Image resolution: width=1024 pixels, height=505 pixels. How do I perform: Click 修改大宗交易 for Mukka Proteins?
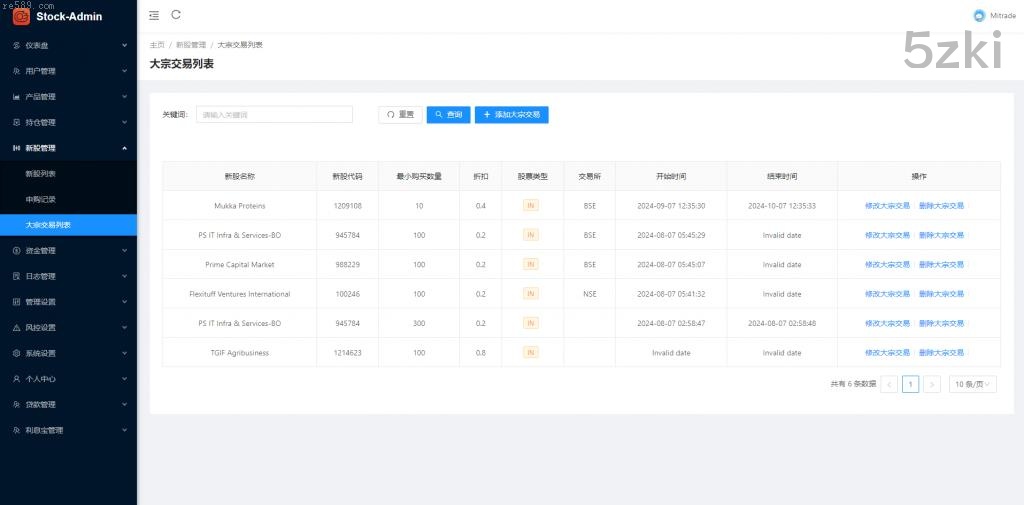887,206
